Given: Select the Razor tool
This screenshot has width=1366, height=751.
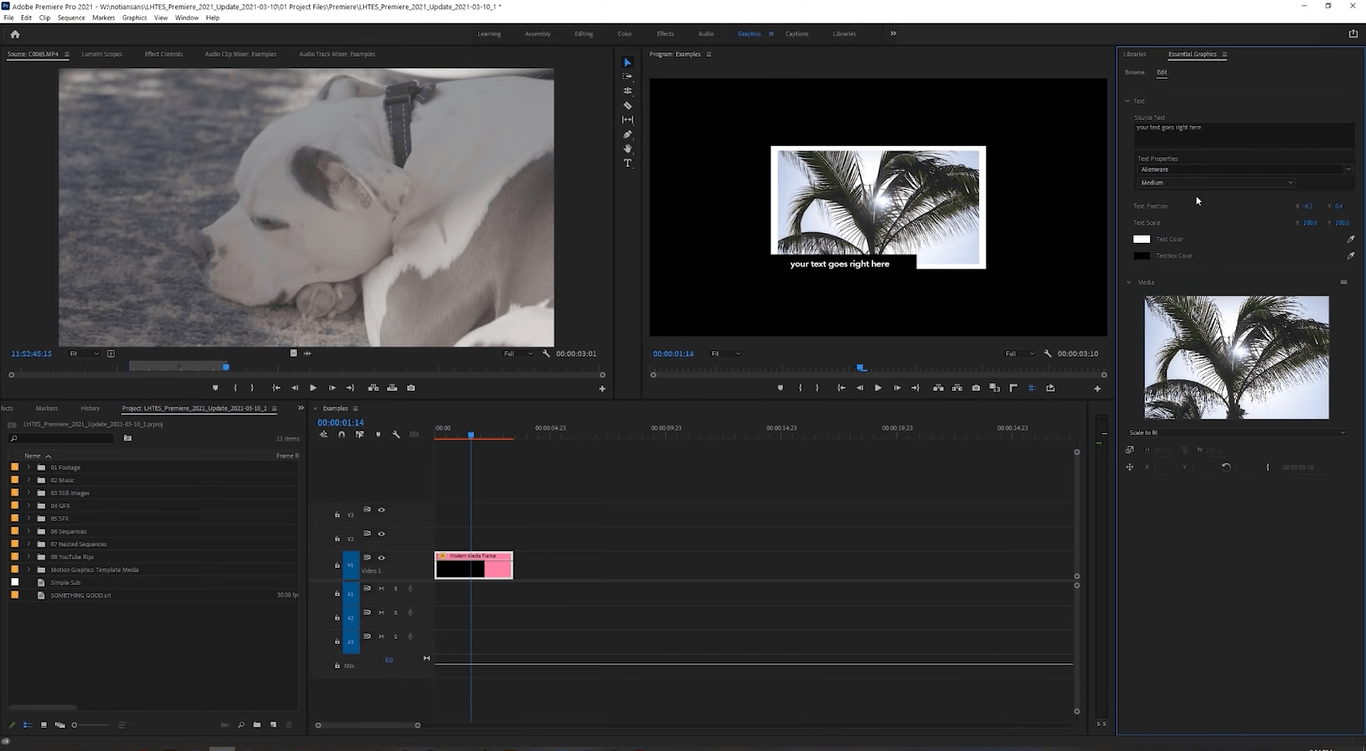Looking at the screenshot, I should pos(627,105).
